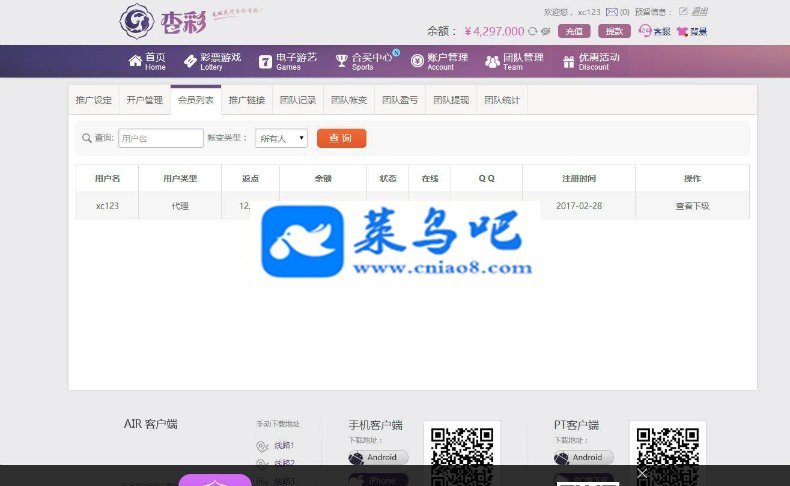
Task: Switch to the 团队统计 tab
Action: [x=502, y=100]
